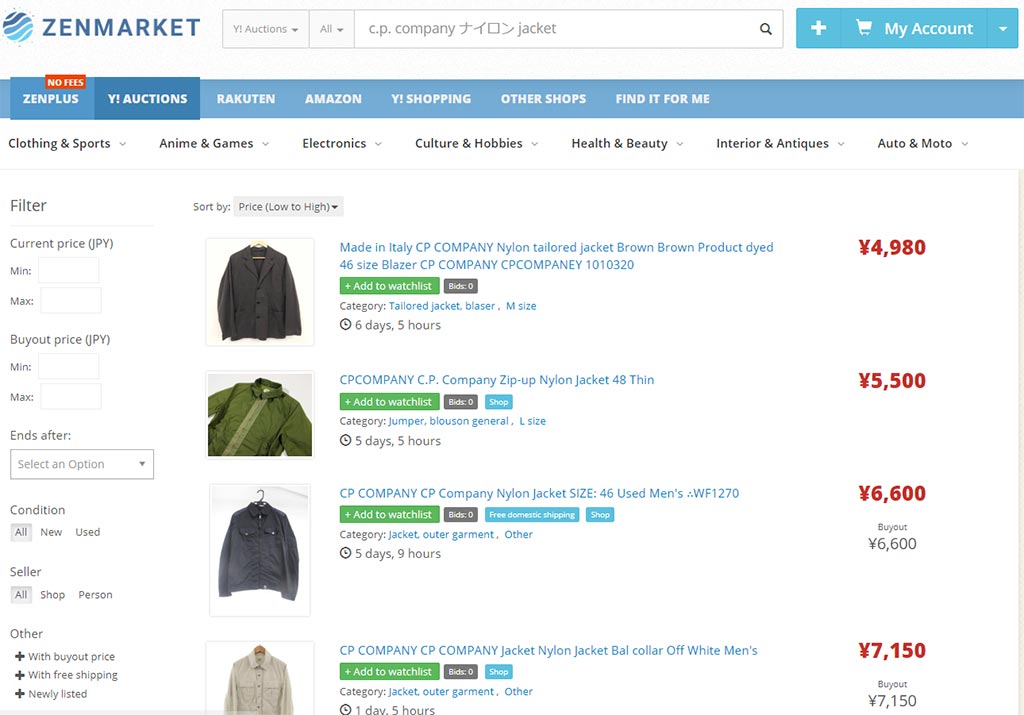Select the New condition filter
This screenshot has width=1024, height=715.
[x=51, y=532]
